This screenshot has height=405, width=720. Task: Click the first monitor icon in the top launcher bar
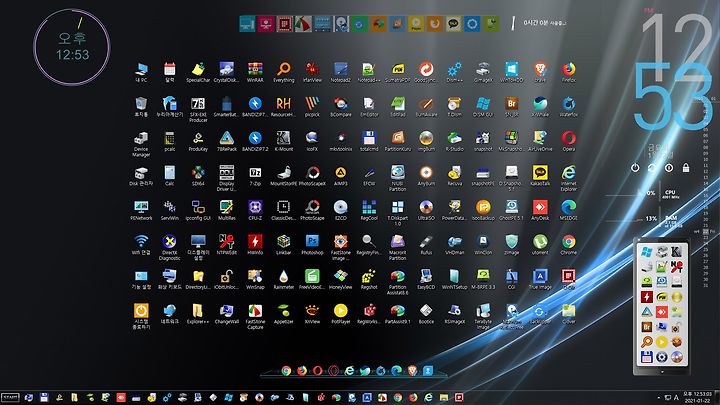click(x=247, y=24)
